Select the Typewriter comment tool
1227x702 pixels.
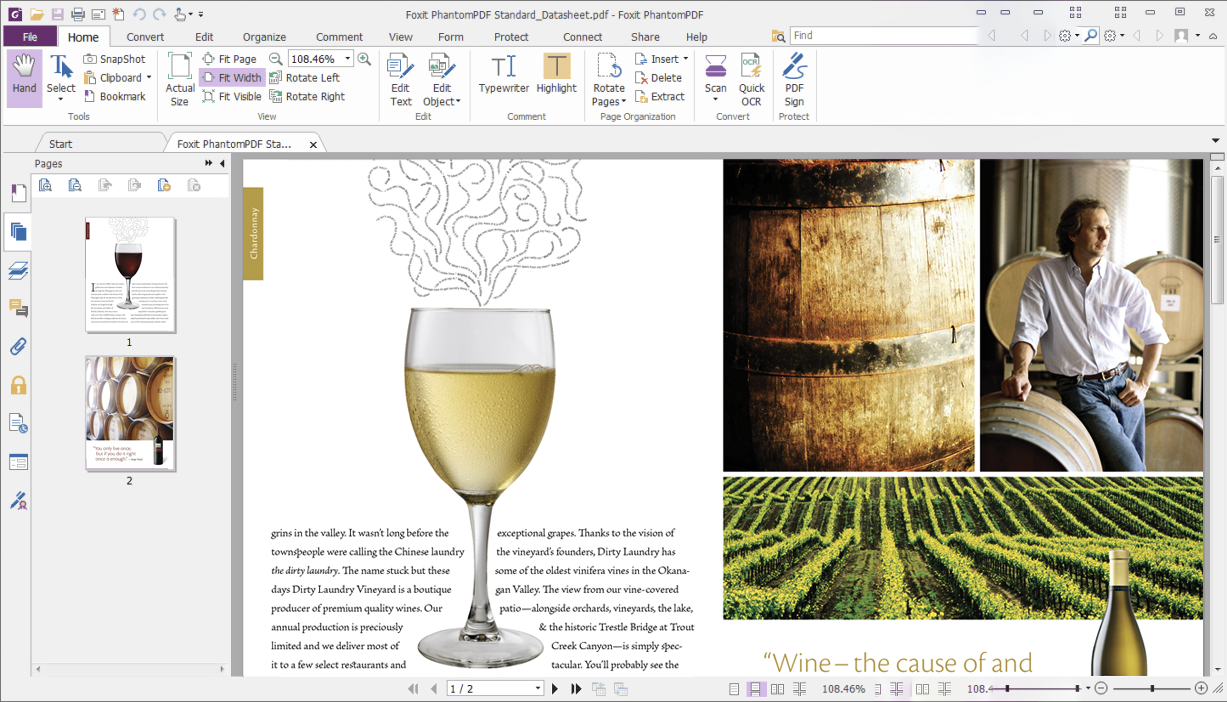504,75
